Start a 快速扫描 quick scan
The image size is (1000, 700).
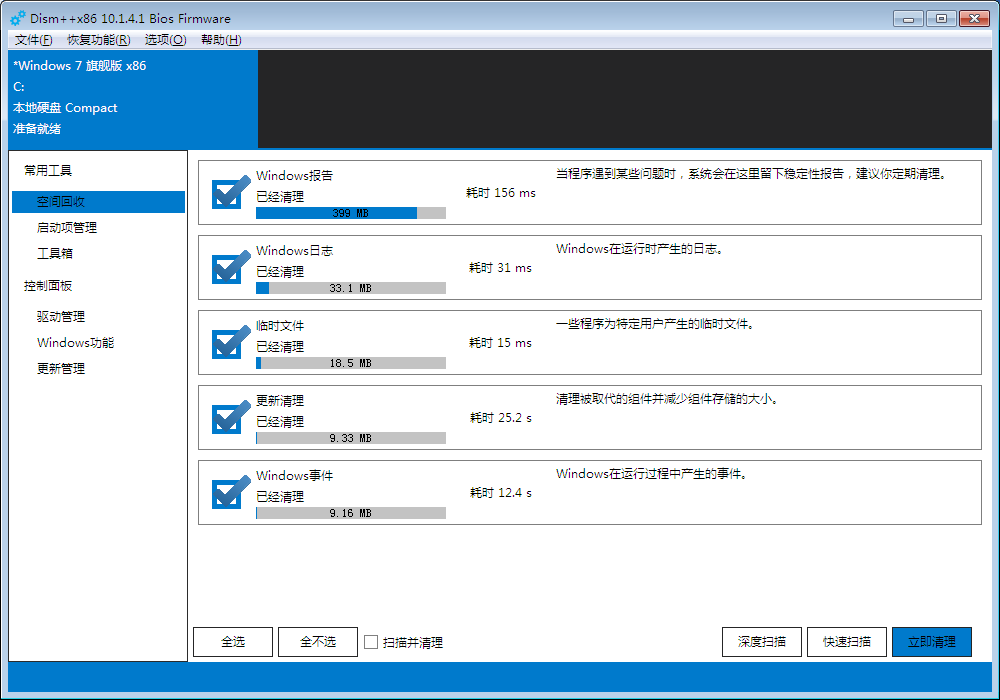click(846, 642)
